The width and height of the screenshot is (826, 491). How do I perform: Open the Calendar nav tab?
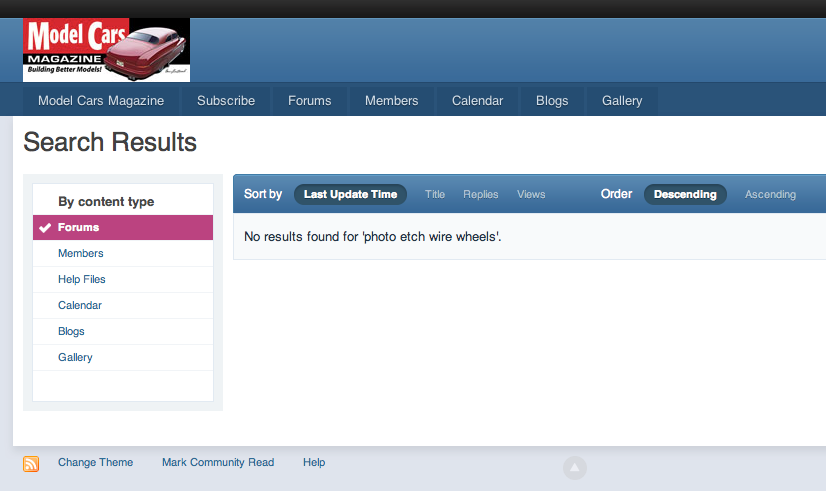(x=477, y=101)
